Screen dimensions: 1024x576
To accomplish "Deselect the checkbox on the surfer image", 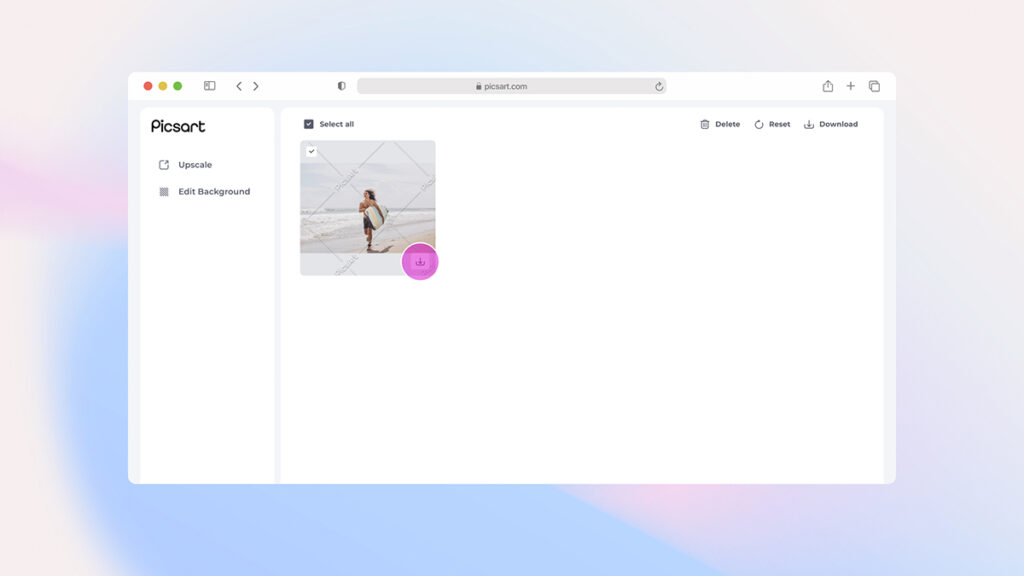I will 312,151.
